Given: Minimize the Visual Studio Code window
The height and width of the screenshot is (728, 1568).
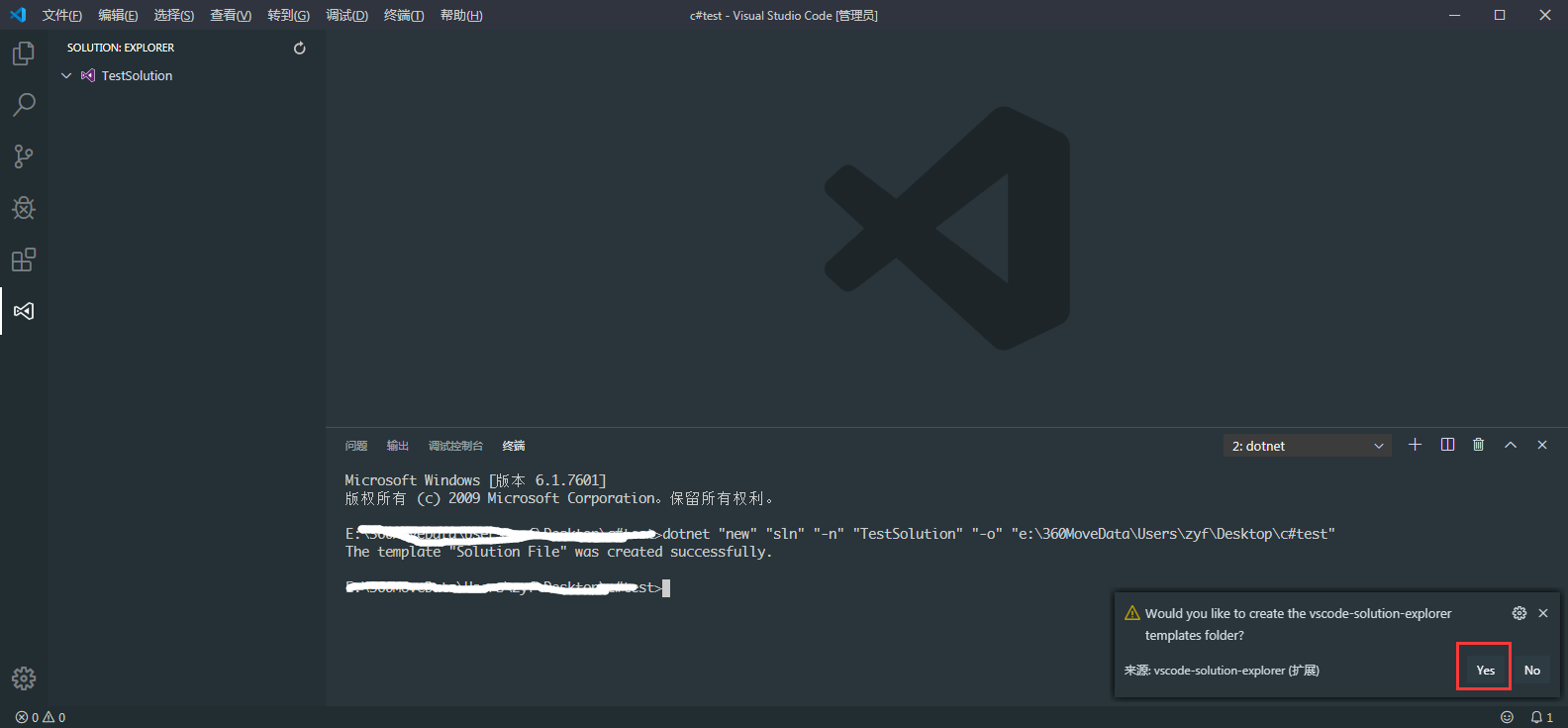Looking at the screenshot, I should coord(1454,15).
